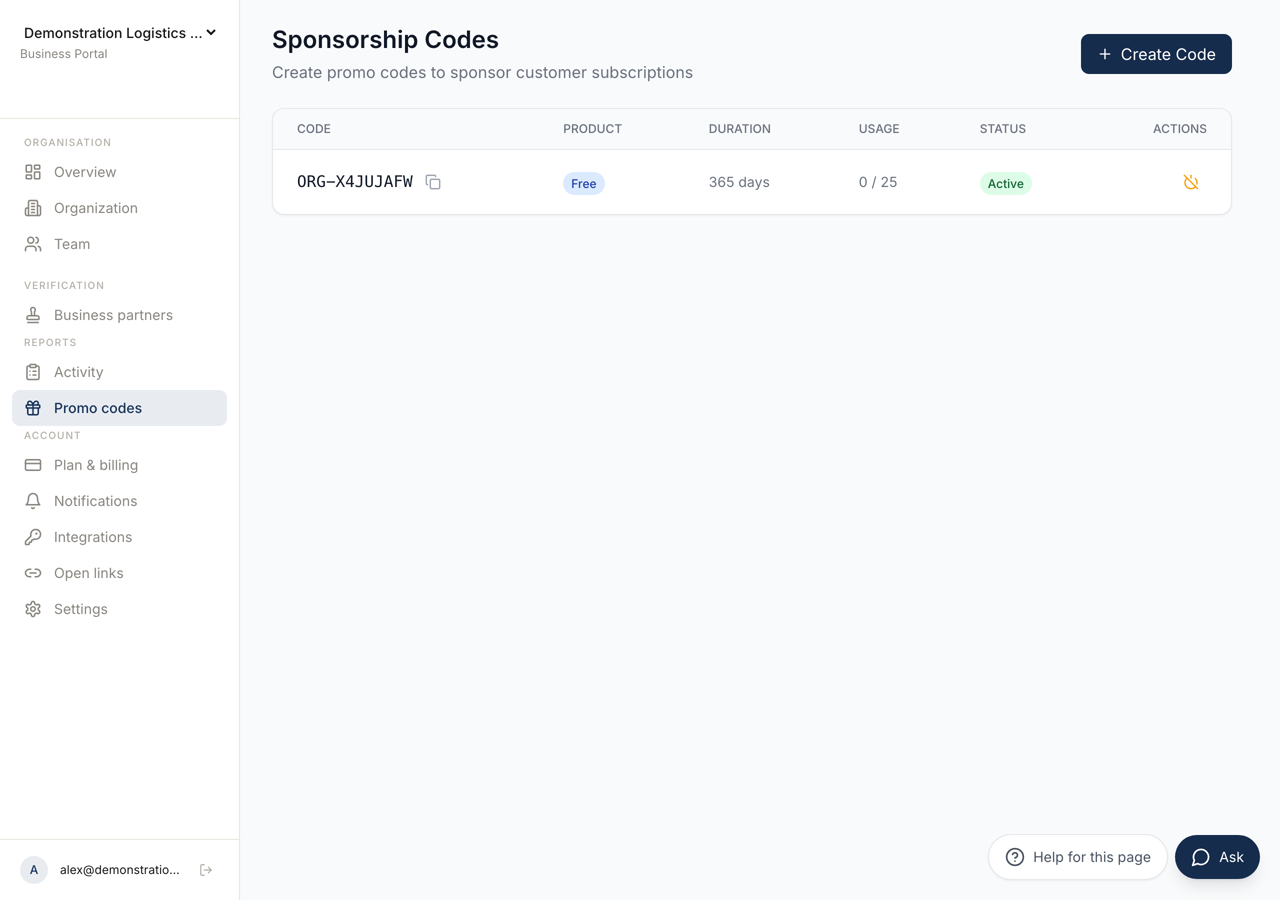Click the Ask button label
Screen dimensions: 1280x900
click(1231, 857)
